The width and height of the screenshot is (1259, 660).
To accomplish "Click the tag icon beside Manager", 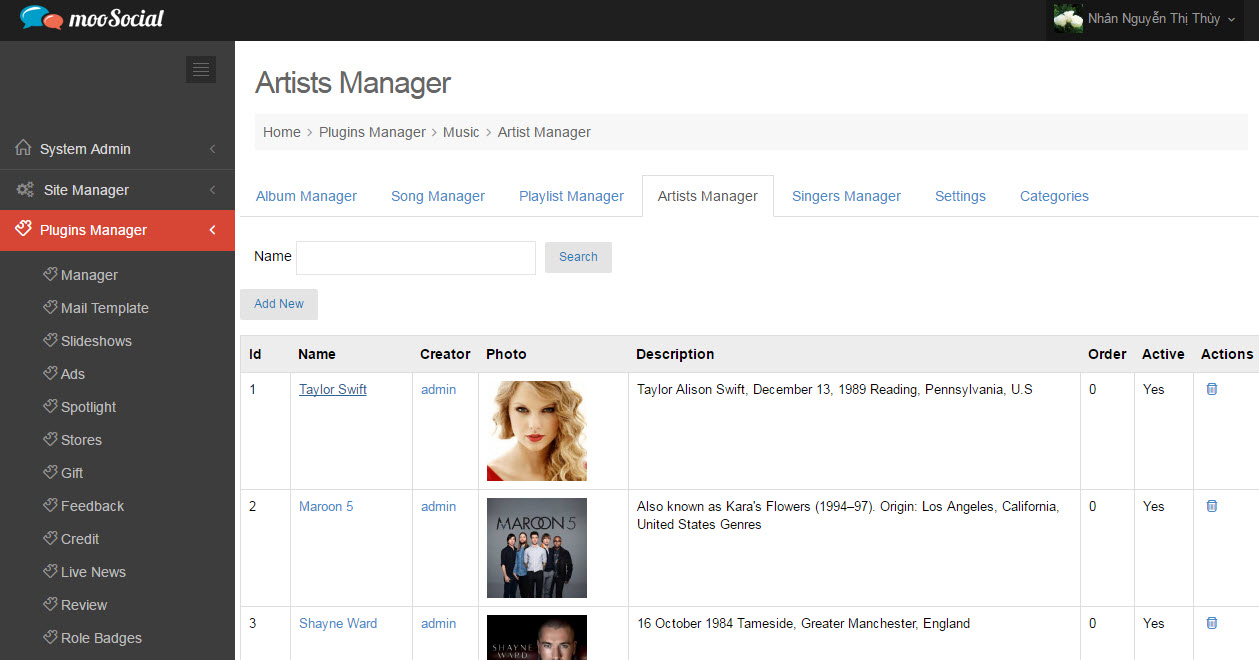I will 50,274.
